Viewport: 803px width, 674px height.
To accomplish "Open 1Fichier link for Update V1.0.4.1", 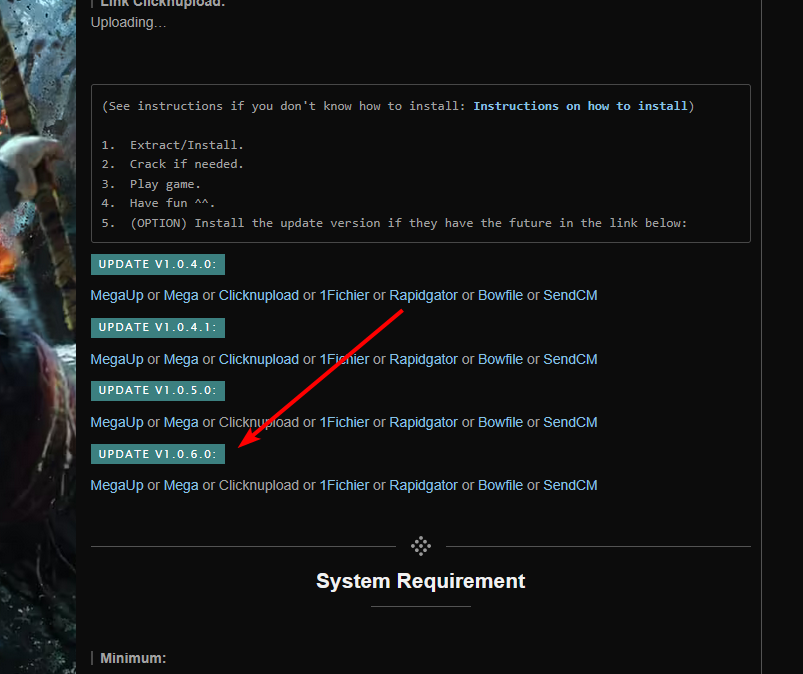I will (x=344, y=359).
